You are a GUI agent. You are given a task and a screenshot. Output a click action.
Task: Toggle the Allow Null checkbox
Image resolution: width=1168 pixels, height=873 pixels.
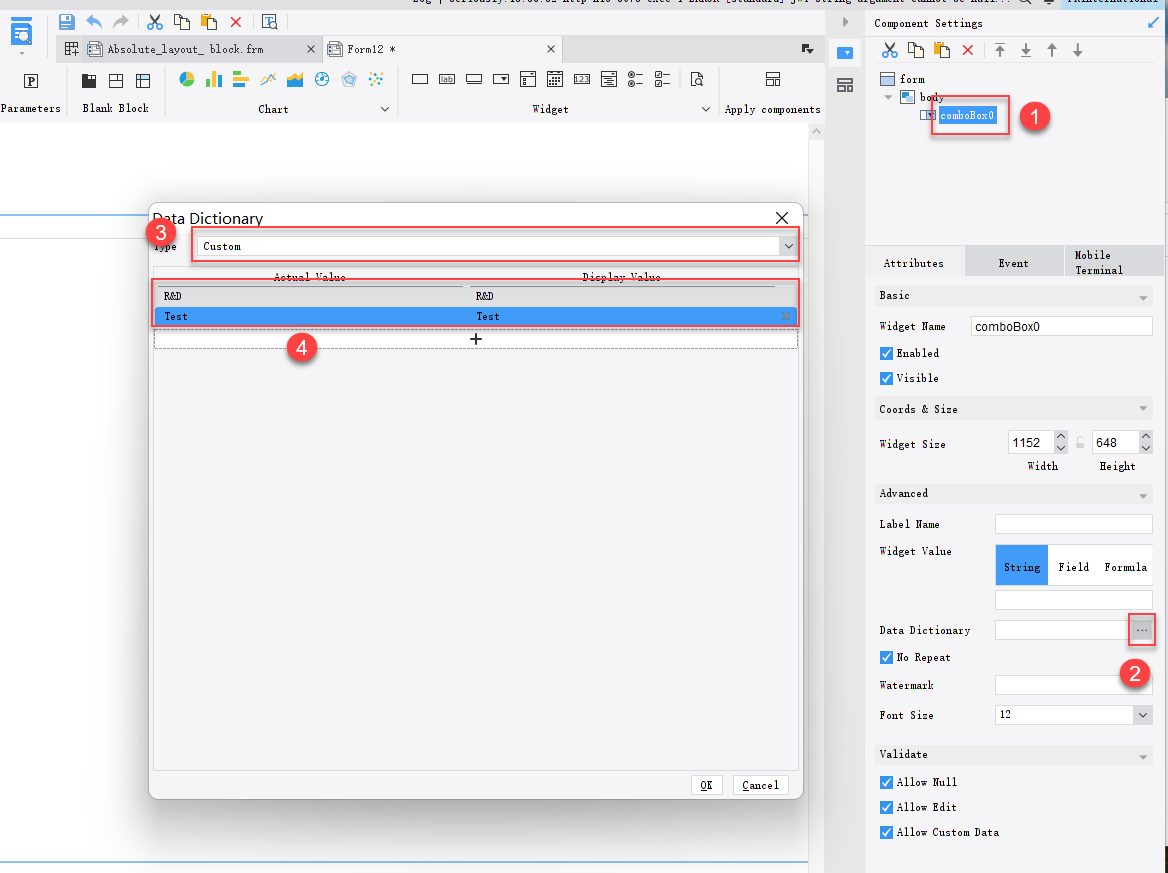click(886, 782)
